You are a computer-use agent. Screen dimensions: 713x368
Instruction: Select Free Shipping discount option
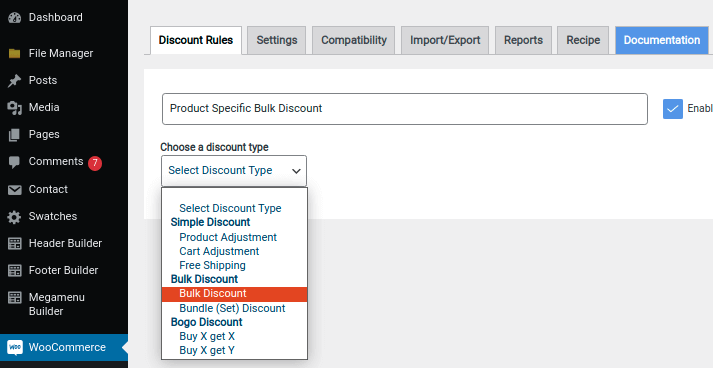(x=235, y=266)
